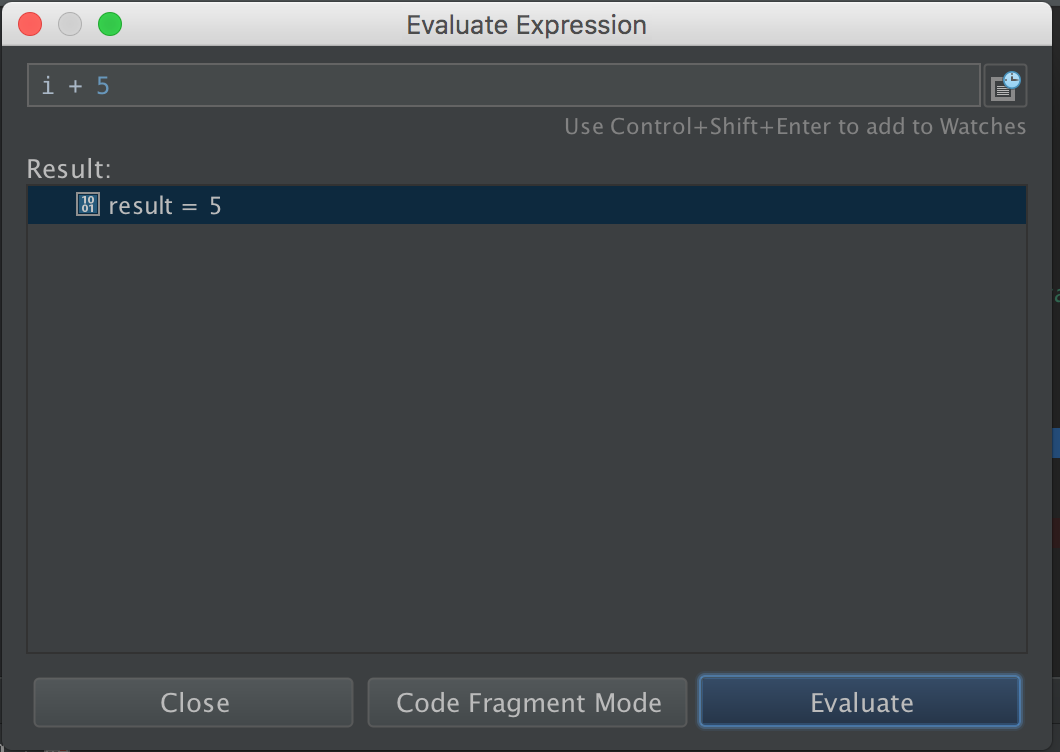Dismiss the dialog with Close
1060x752 pixels.
coord(193,701)
